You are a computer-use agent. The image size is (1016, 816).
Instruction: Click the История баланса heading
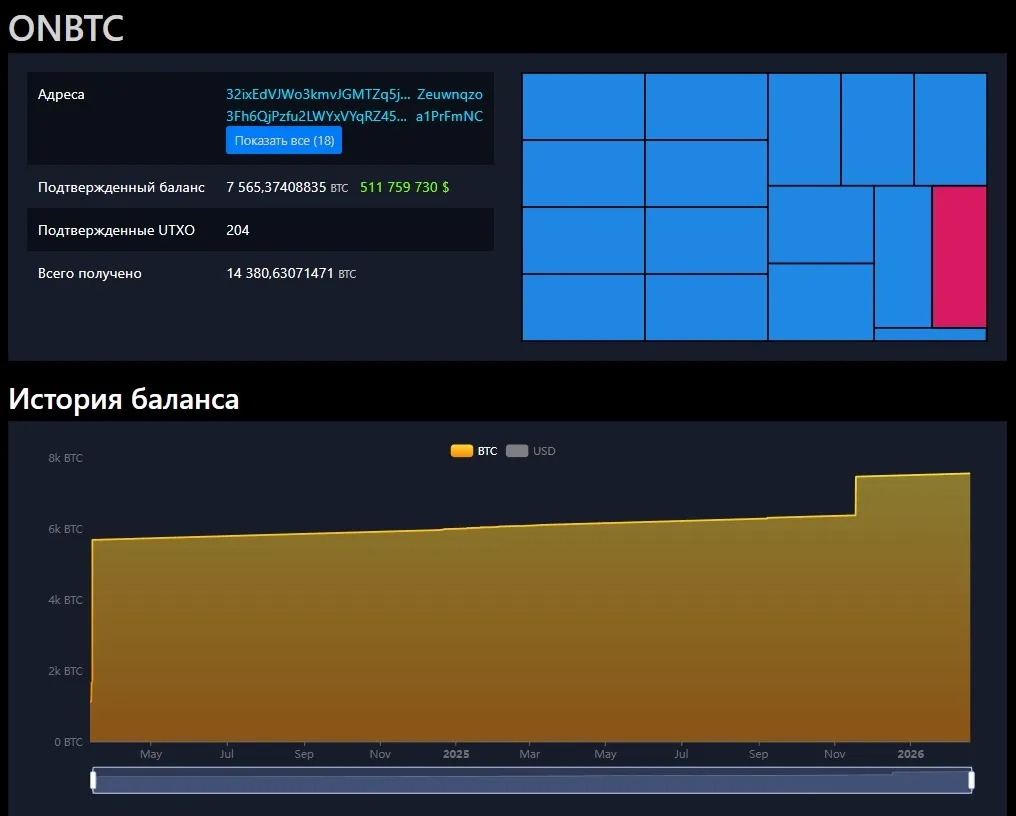point(124,399)
